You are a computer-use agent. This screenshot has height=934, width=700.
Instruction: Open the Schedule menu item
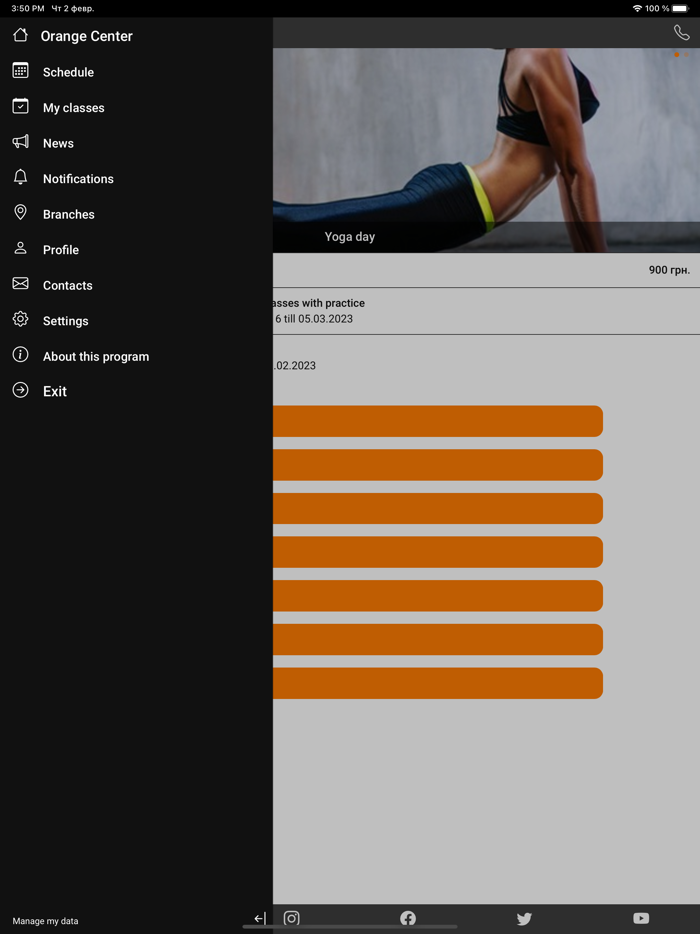click(x=69, y=72)
